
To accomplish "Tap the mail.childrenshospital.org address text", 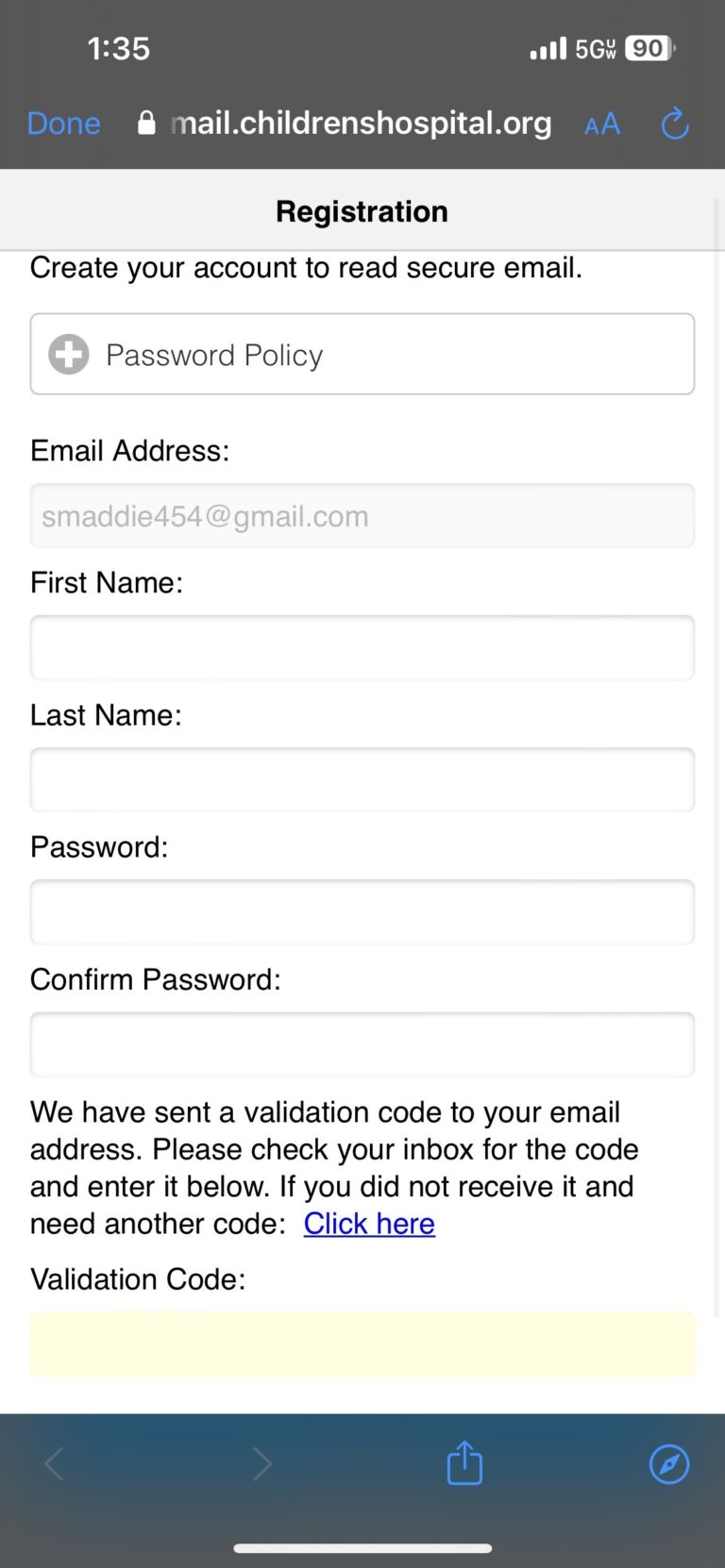I will tap(362, 123).
